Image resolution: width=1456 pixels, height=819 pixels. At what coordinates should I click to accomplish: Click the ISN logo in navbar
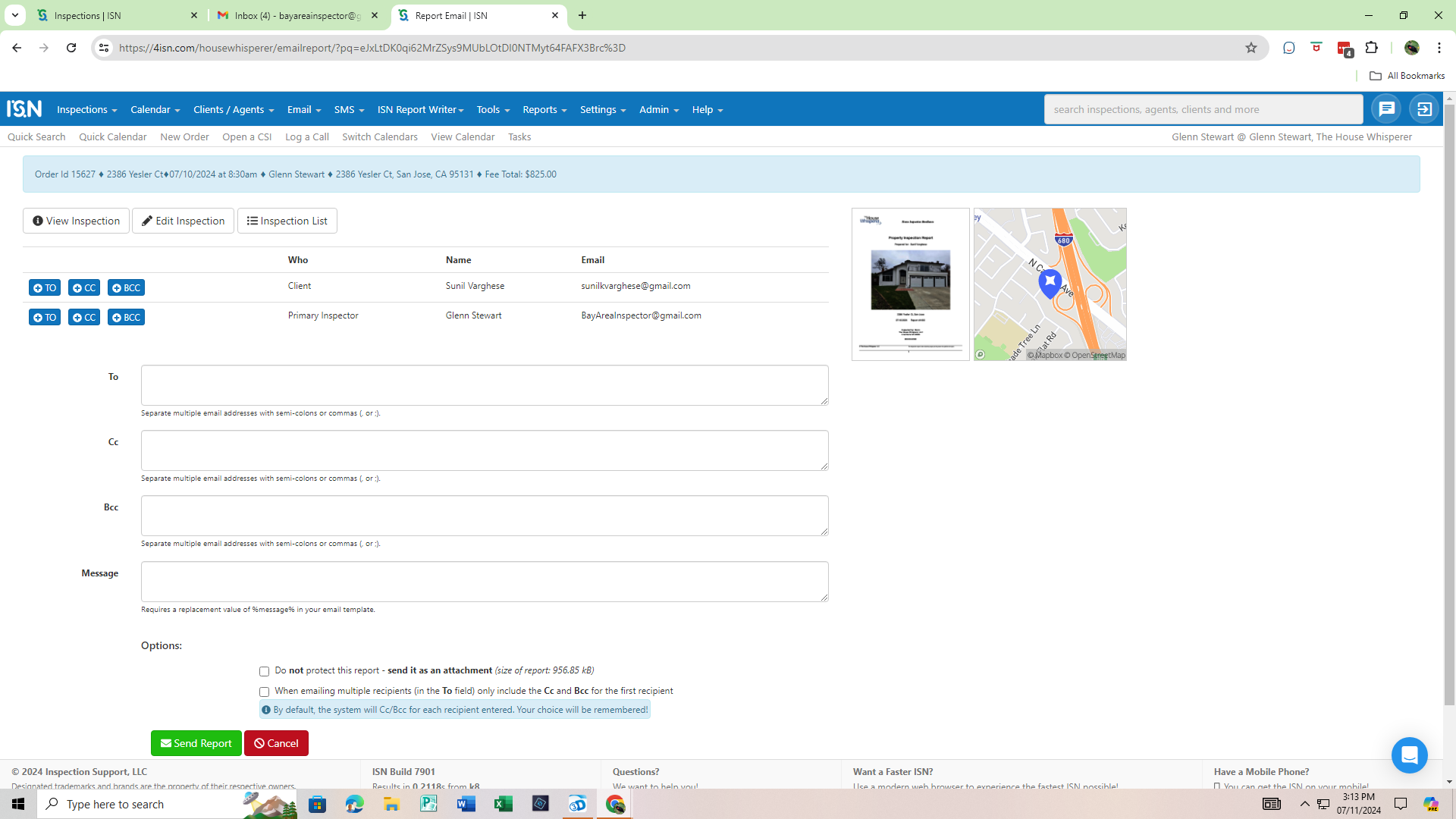tap(24, 109)
